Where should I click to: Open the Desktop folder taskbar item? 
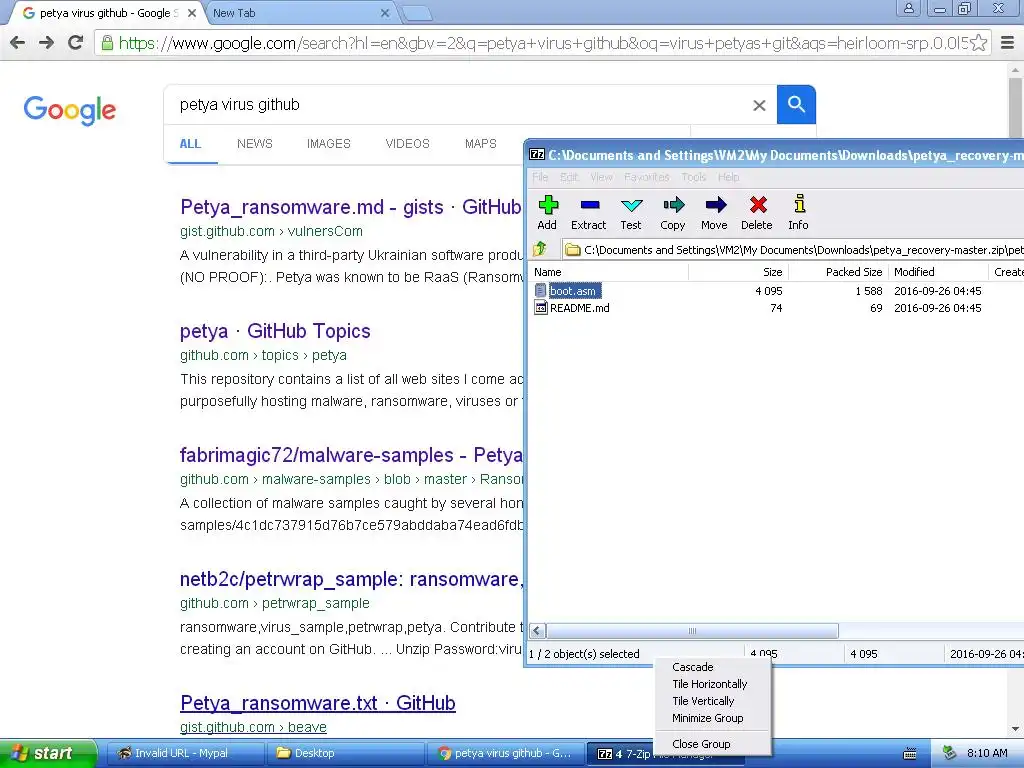click(x=345, y=754)
